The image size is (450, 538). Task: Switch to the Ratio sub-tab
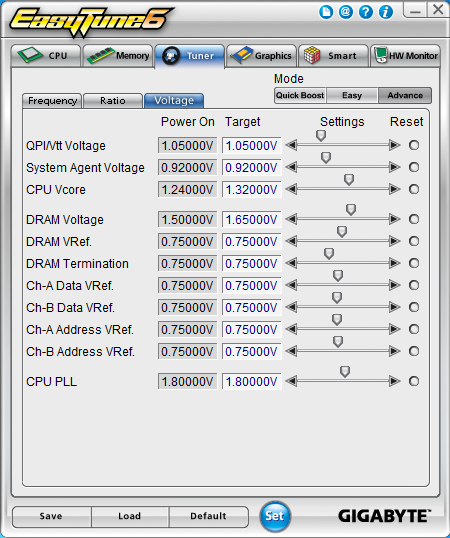pyautogui.click(x=112, y=101)
